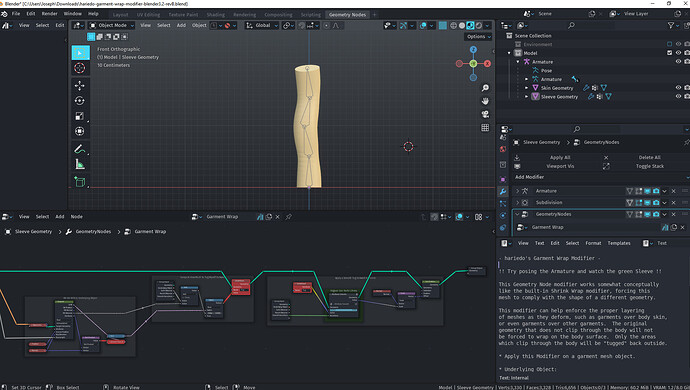The height and width of the screenshot is (390, 690).
Task: Toggle Armature modifier realtime display
Action: (647, 191)
